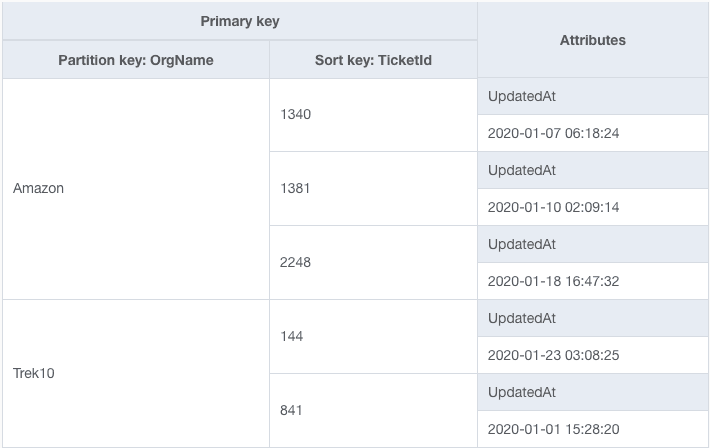Select timestamp 2020-01-23 03:08:25
The width and height of the screenshot is (710, 448).
(x=553, y=355)
